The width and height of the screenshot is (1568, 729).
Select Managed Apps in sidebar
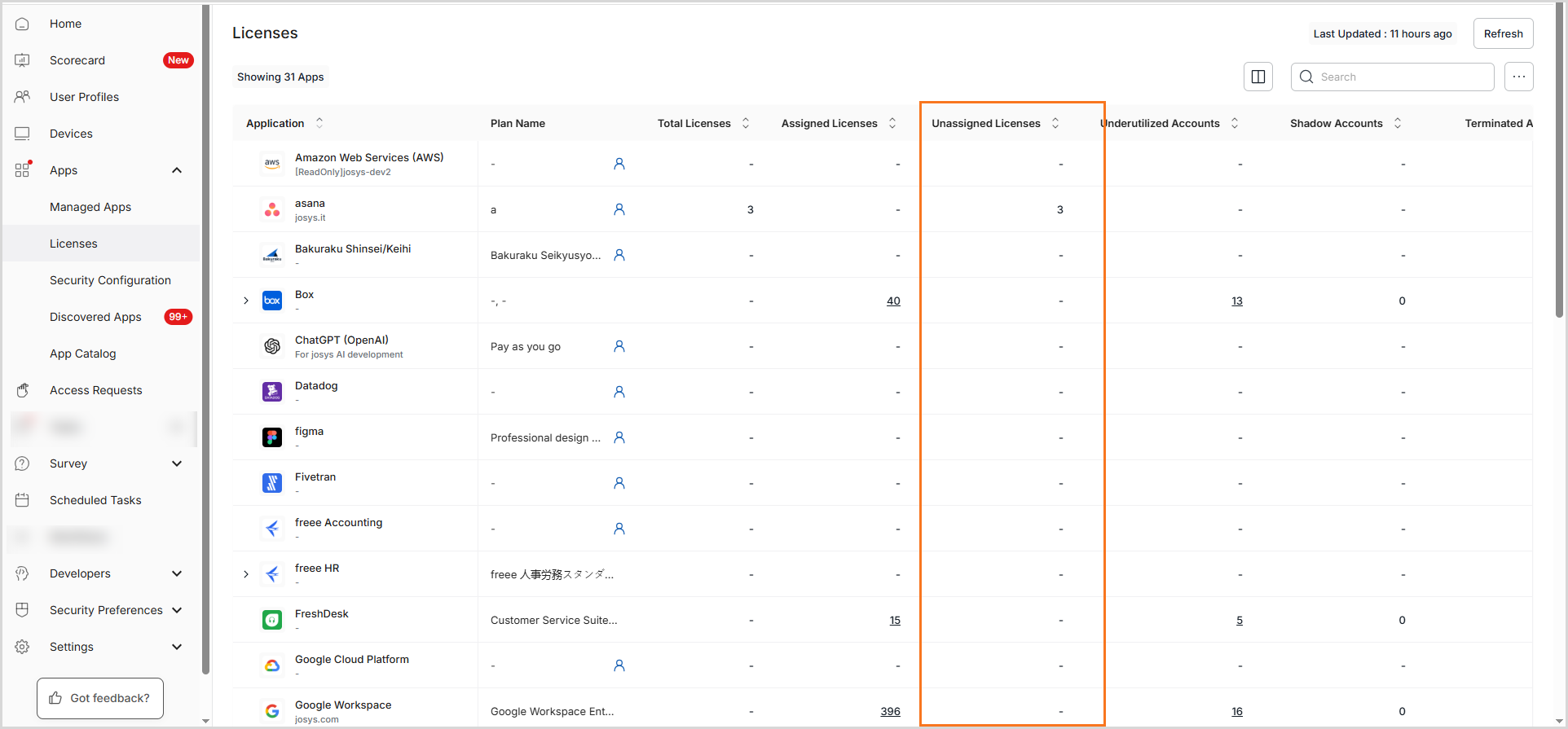tap(90, 207)
